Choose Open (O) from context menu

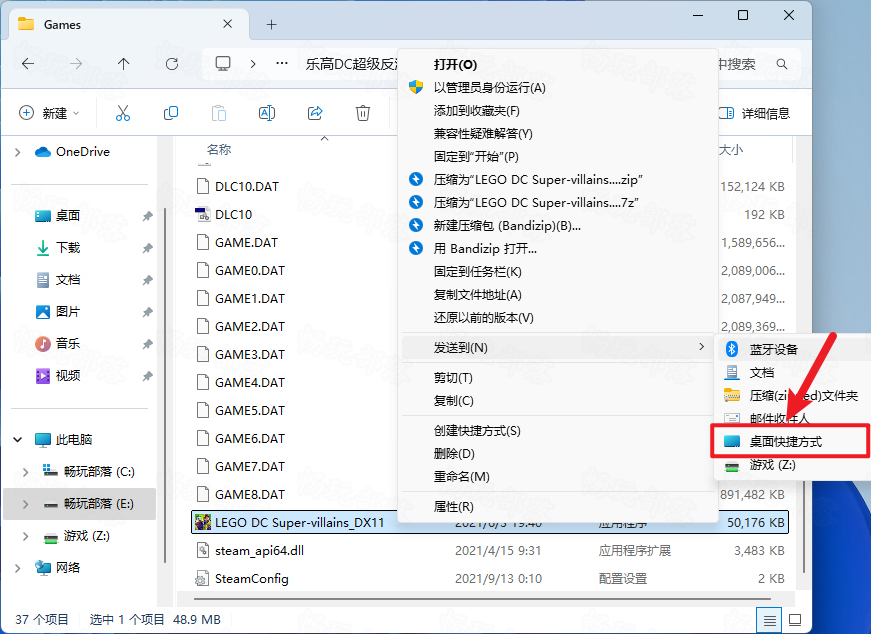pos(558,64)
